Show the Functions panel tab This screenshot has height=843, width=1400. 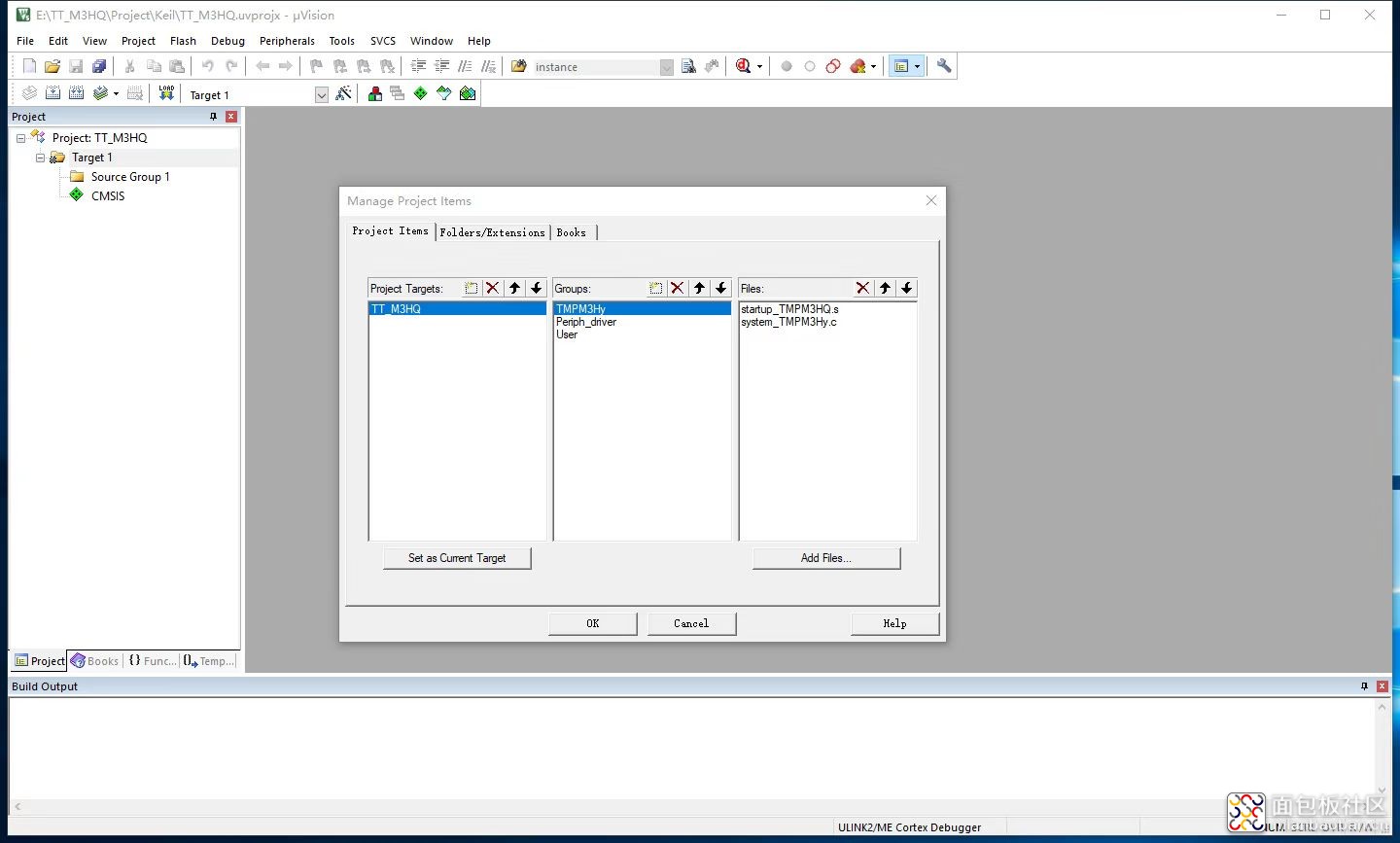pyautogui.click(x=153, y=661)
